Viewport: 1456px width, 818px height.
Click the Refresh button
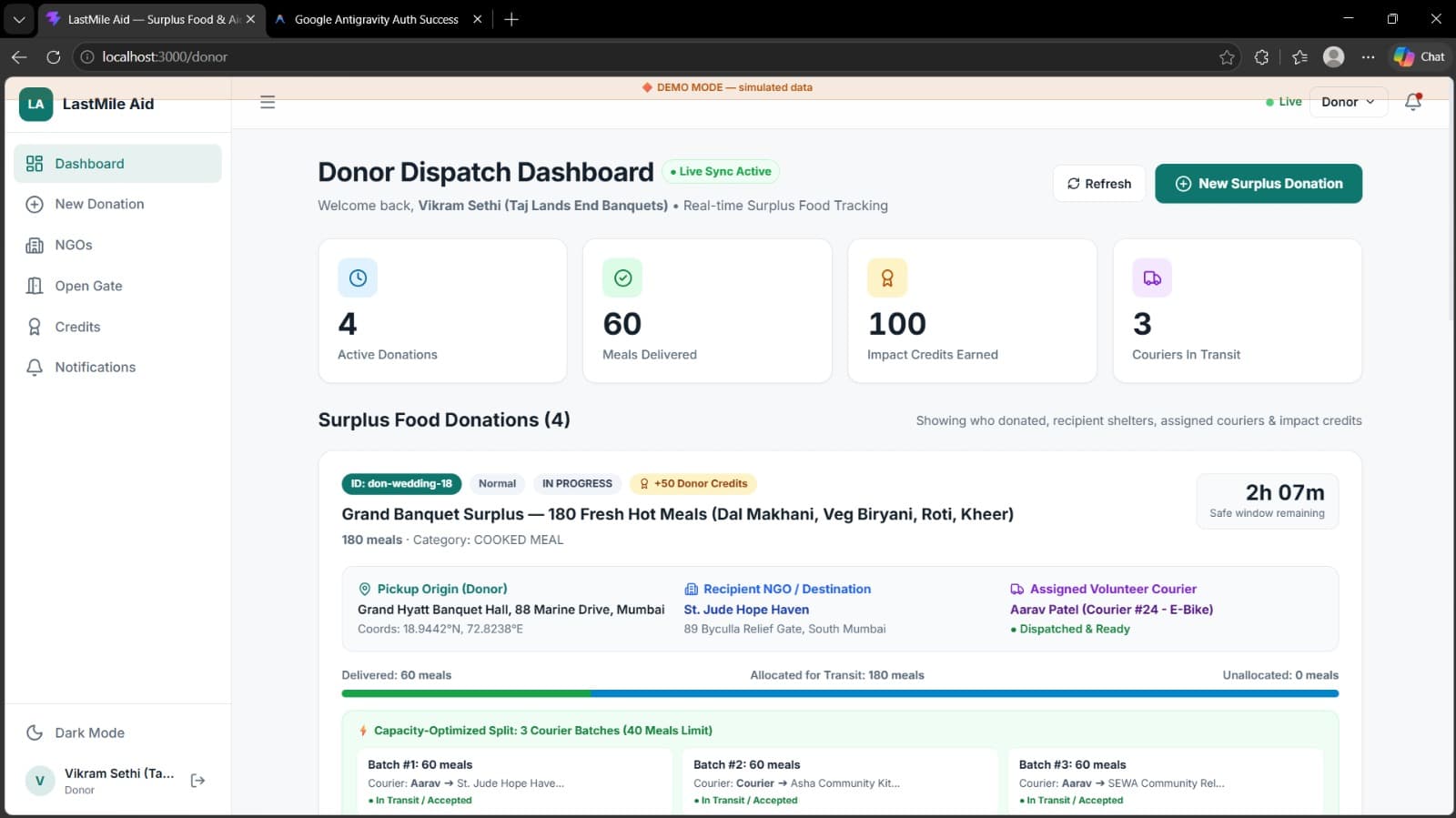click(1099, 184)
